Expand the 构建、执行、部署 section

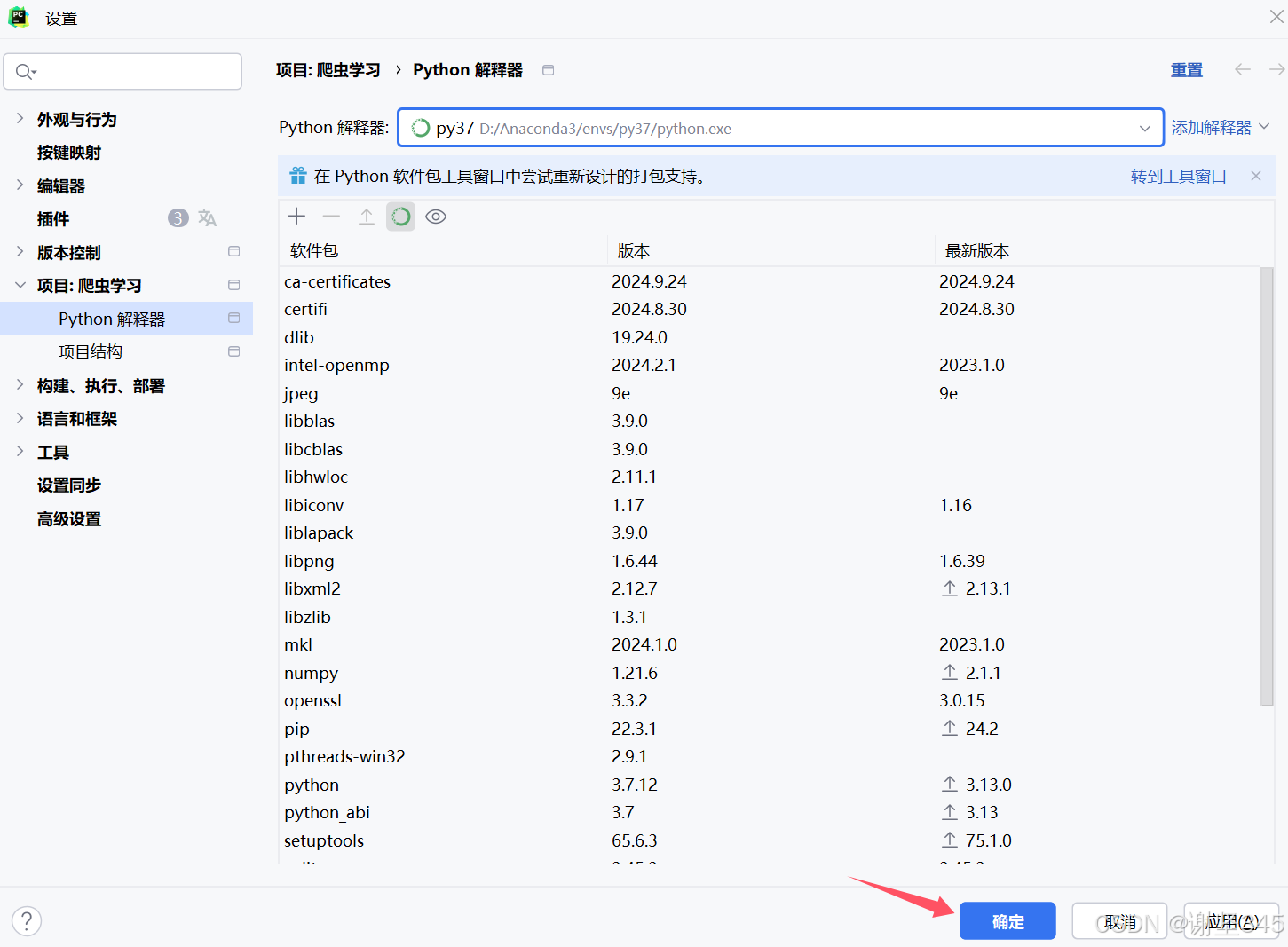click(x=20, y=384)
